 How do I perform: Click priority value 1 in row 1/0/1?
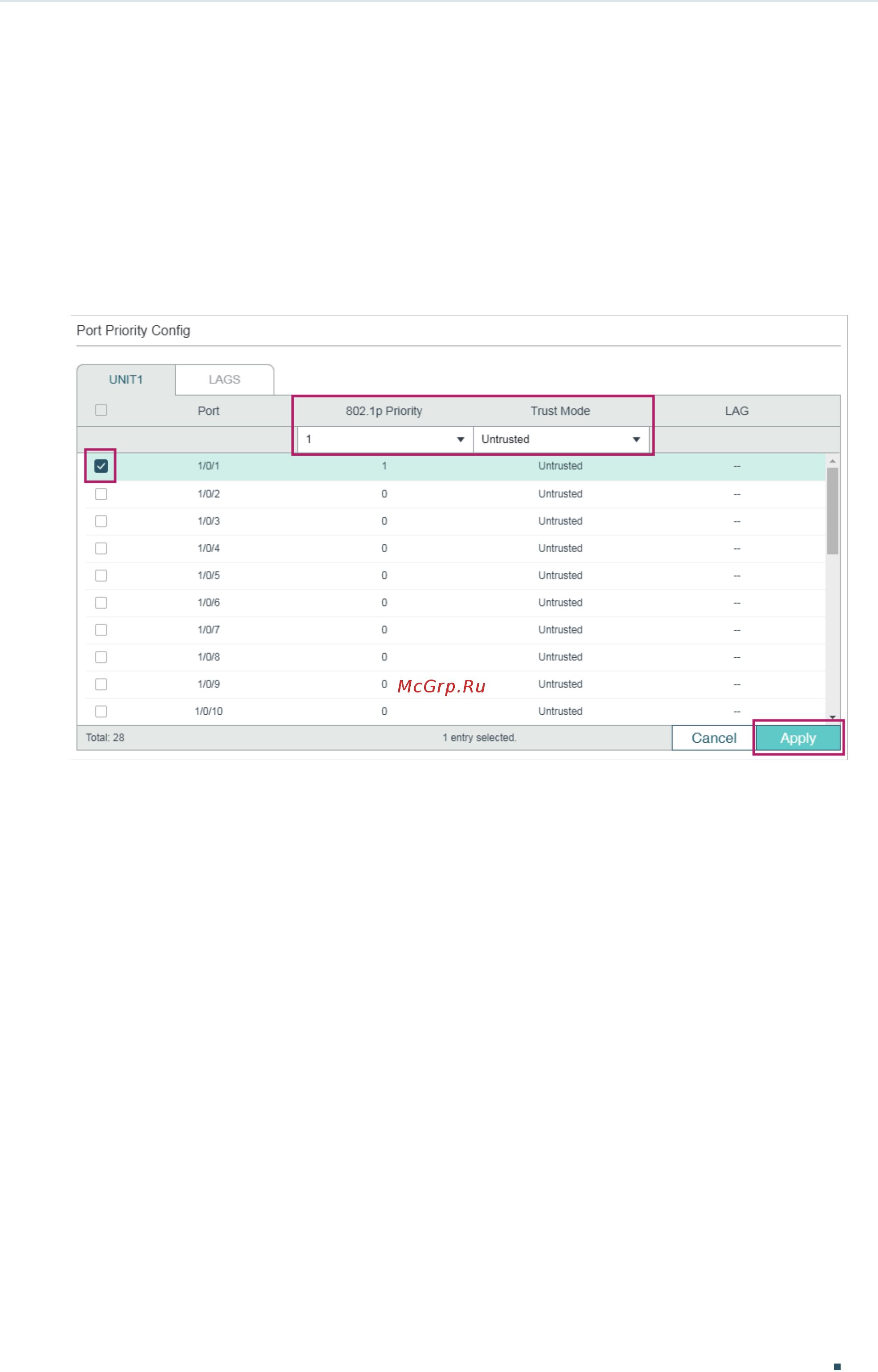(x=384, y=465)
